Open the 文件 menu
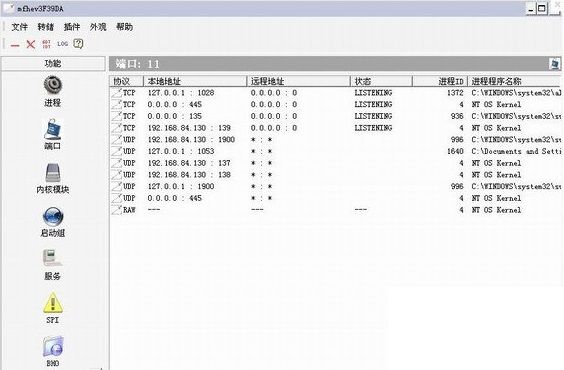This screenshot has height=370, width=564. pos(19,27)
